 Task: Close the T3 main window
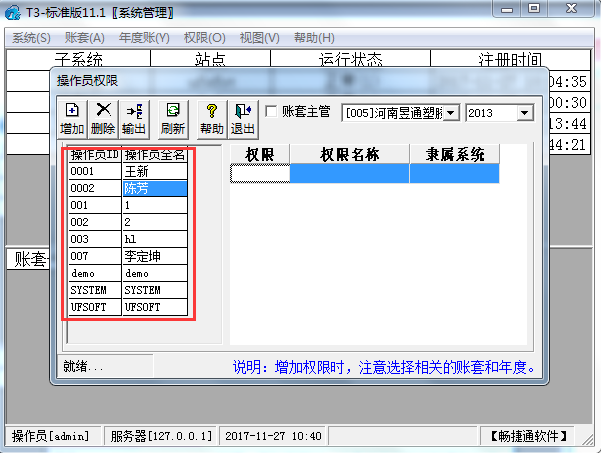click(x=571, y=9)
